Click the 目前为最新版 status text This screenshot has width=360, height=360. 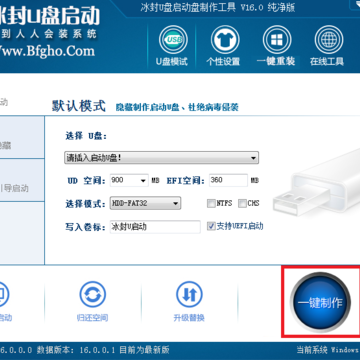coord(144,350)
